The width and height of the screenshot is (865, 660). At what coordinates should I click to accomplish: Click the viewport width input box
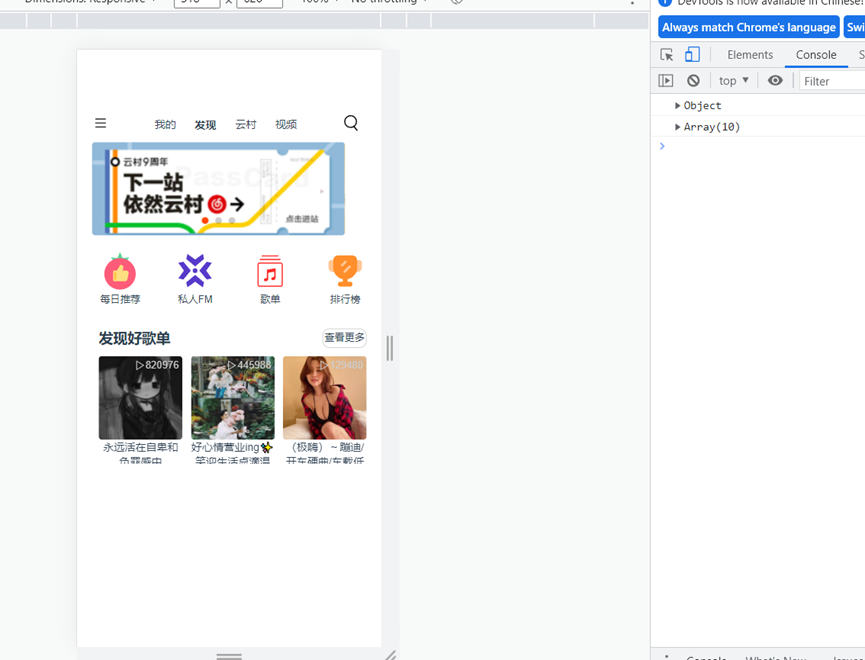tap(197, 2)
